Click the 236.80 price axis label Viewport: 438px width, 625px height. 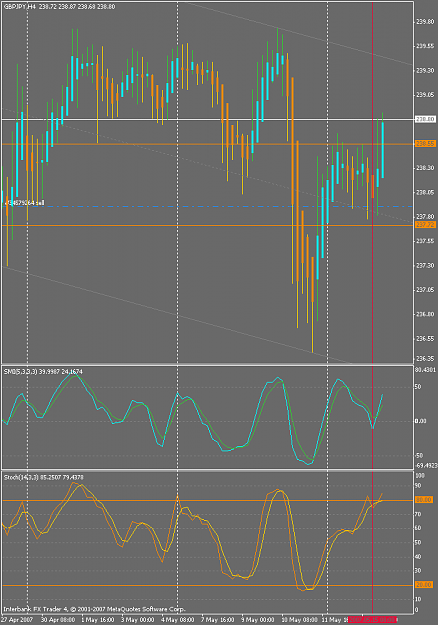click(425, 314)
